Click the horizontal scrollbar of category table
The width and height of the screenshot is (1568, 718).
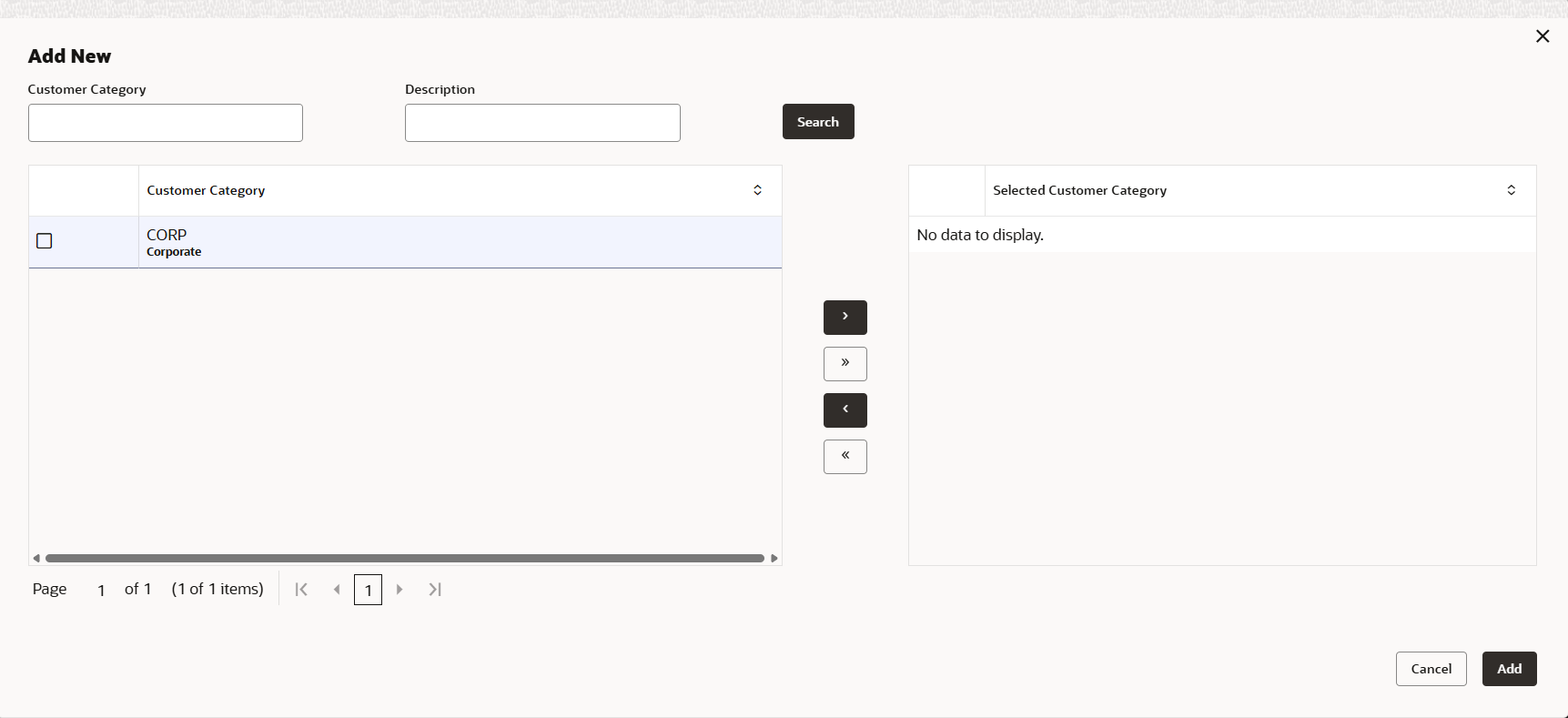pos(405,558)
